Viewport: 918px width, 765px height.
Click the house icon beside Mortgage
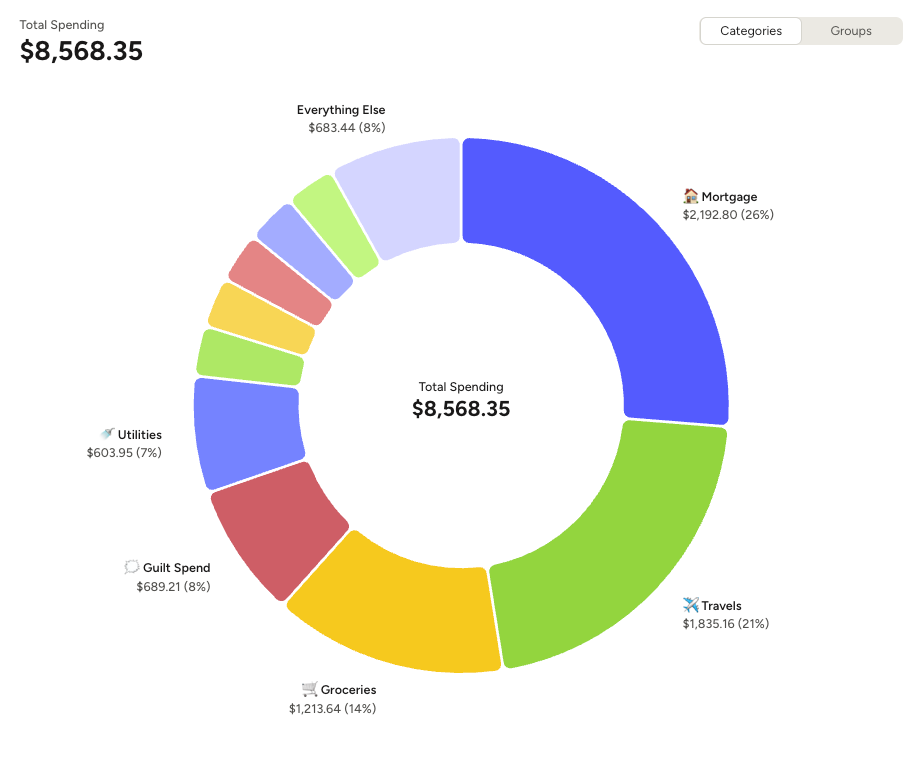pos(689,197)
